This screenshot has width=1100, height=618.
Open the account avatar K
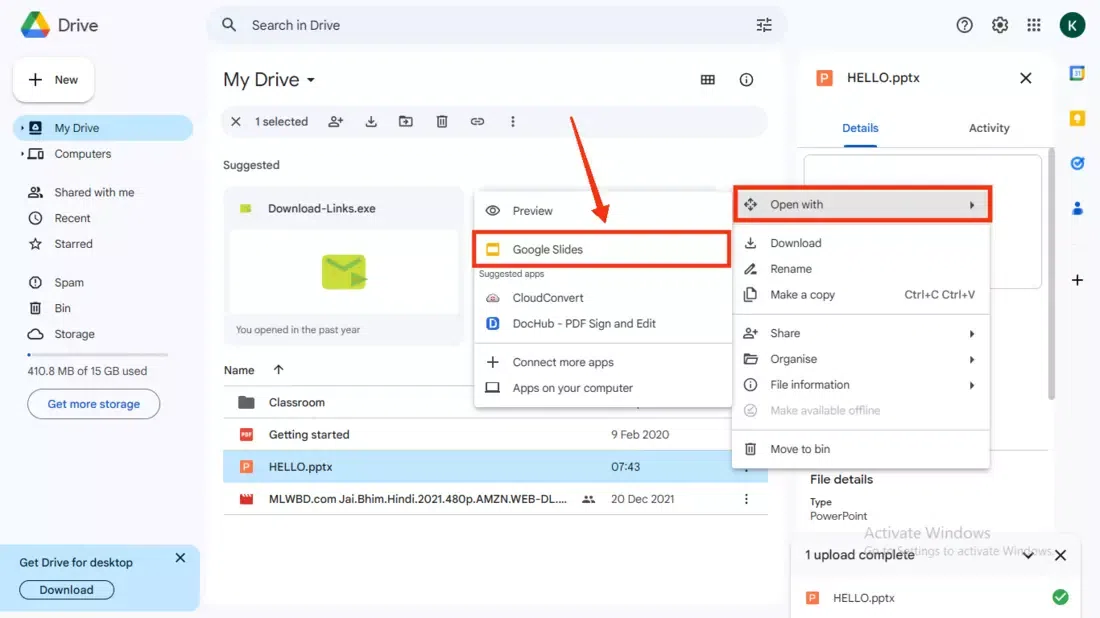pyautogui.click(x=1072, y=25)
